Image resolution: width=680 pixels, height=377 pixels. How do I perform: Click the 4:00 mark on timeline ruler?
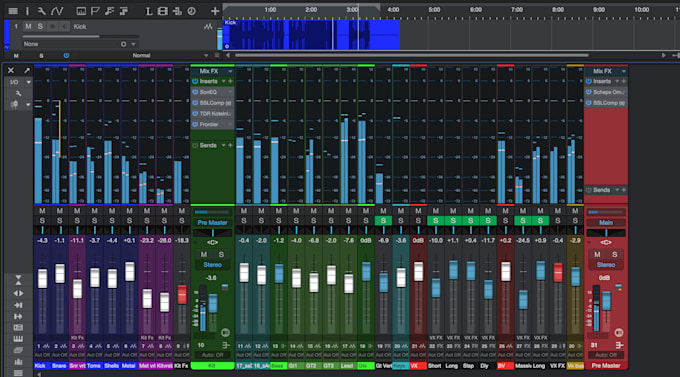[393, 10]
